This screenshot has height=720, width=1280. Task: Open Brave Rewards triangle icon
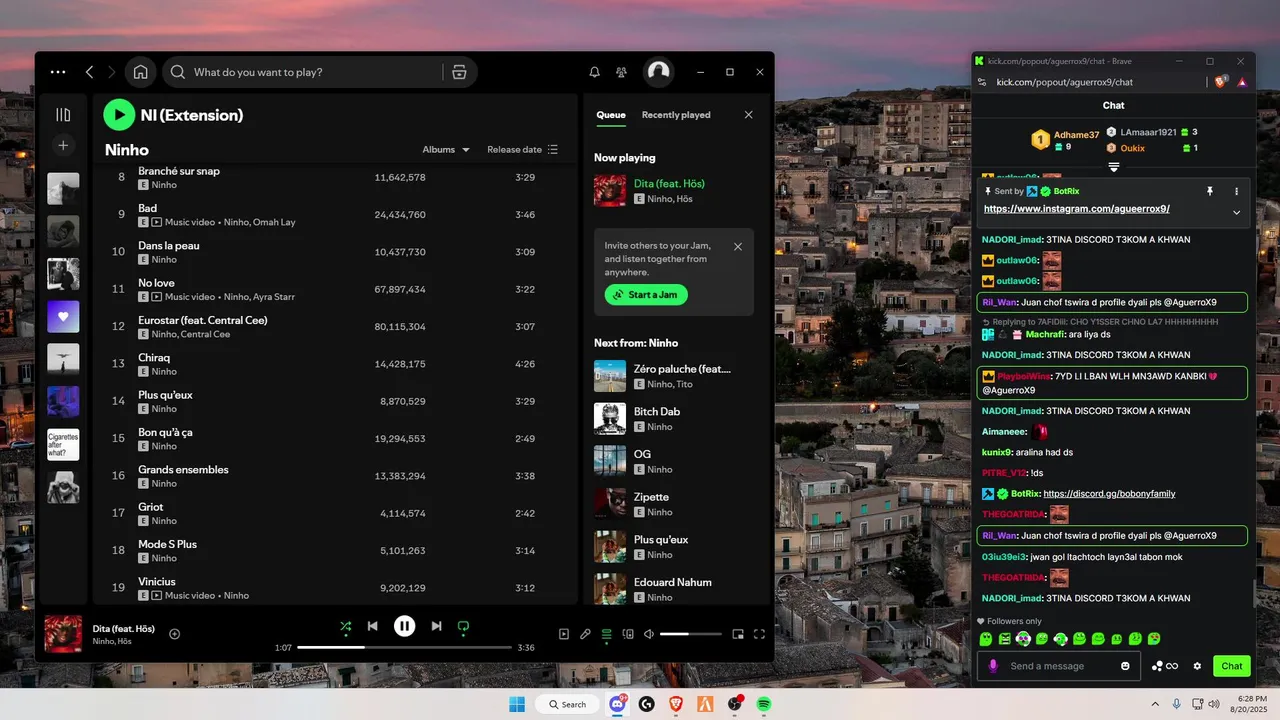click(1242, 82)
